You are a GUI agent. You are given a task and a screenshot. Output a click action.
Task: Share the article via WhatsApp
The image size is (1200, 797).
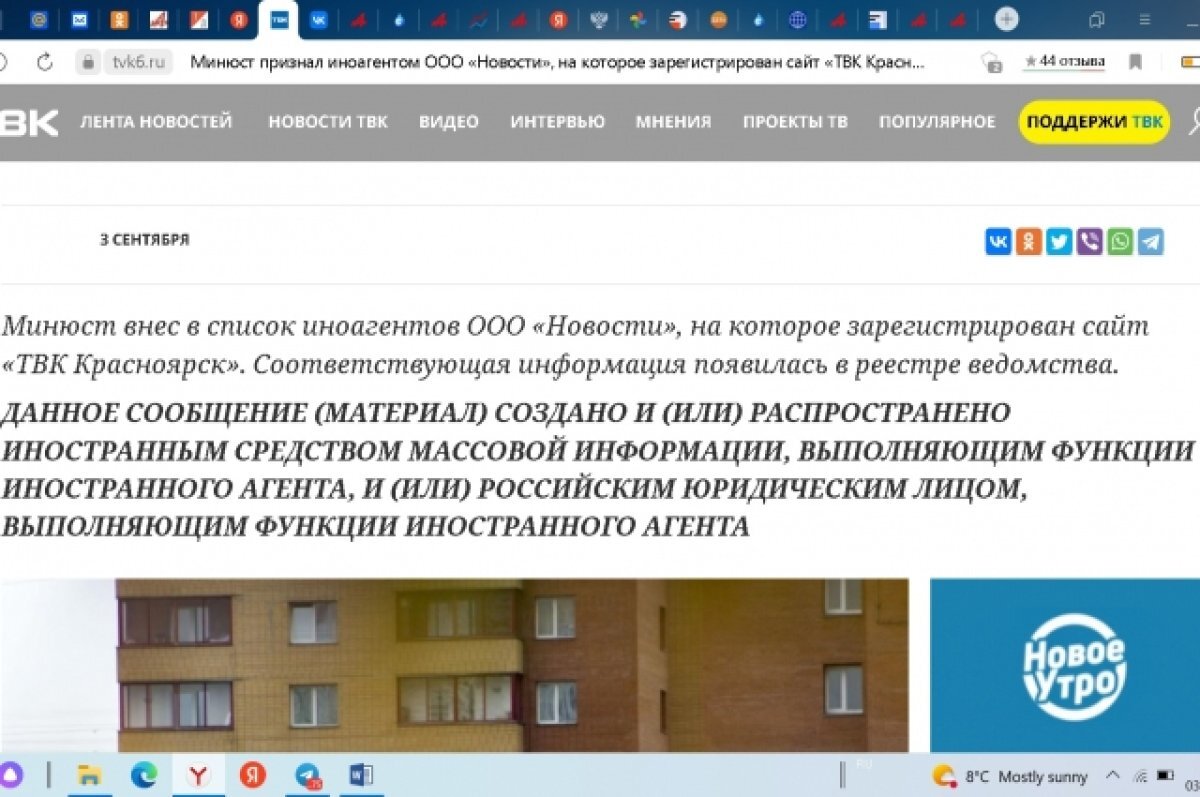tap(1118, 240)
